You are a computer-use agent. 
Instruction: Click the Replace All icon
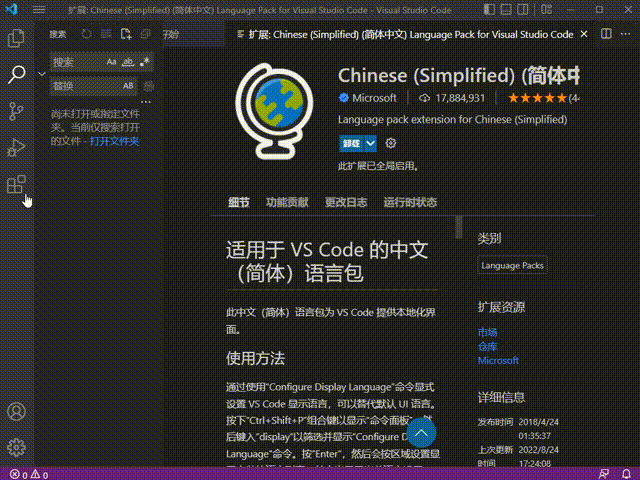148,86
